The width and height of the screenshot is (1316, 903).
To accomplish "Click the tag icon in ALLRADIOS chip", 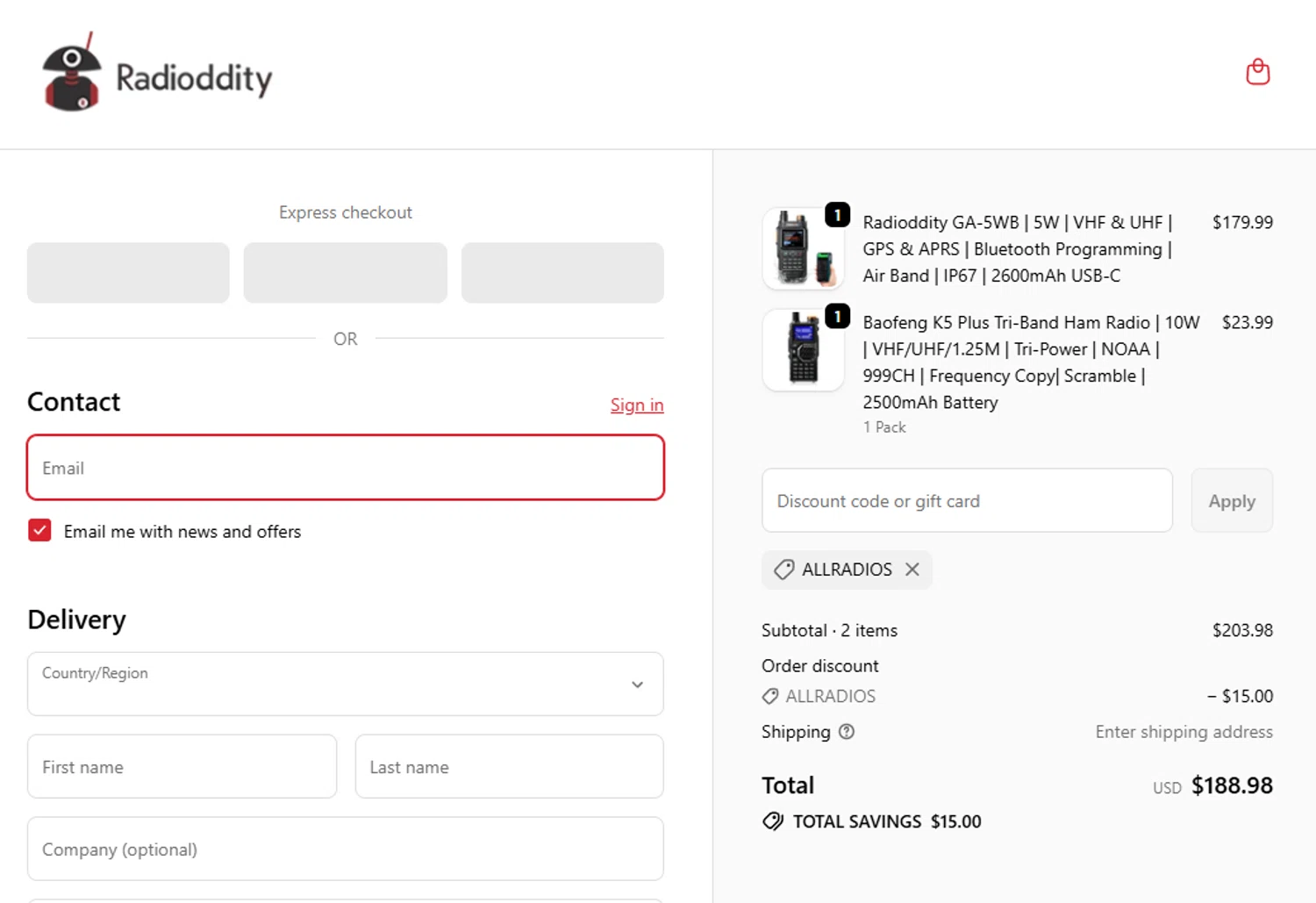I will click(x=783, y=570).
